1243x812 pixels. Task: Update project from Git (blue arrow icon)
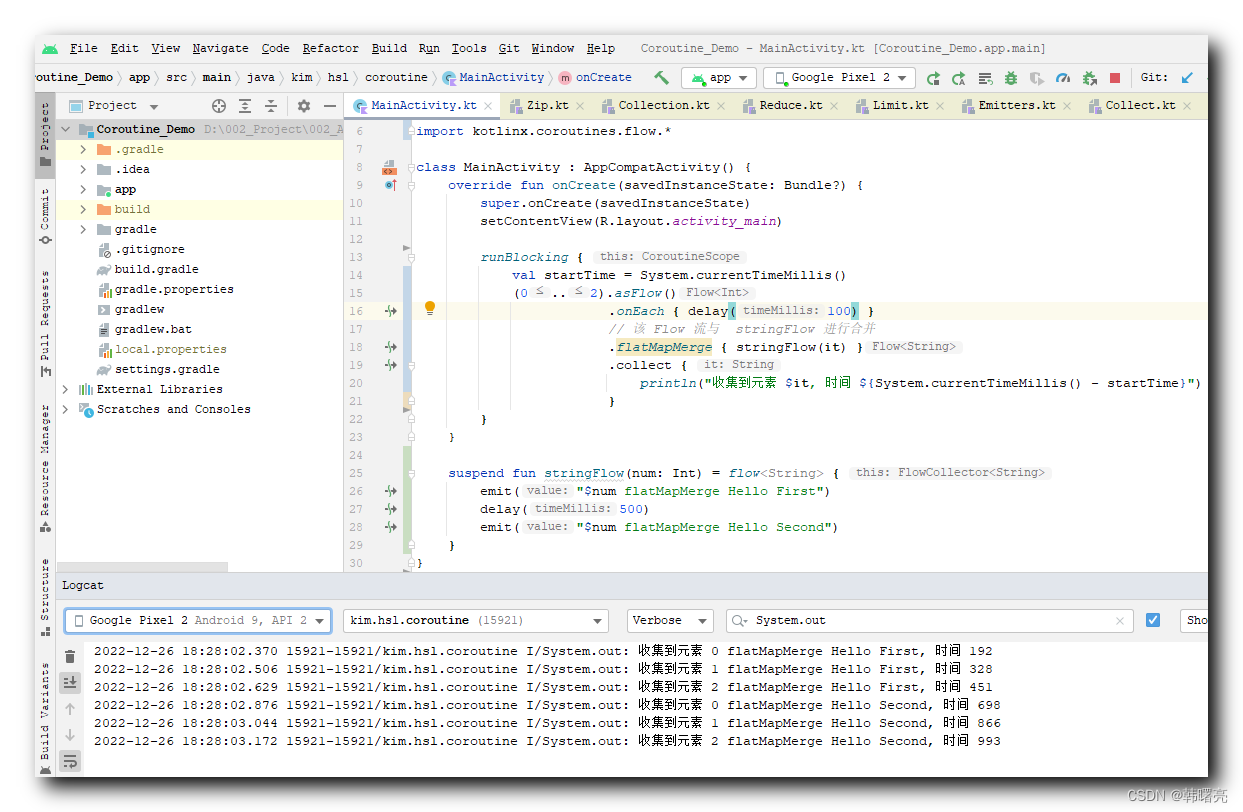coord(1187,77)
